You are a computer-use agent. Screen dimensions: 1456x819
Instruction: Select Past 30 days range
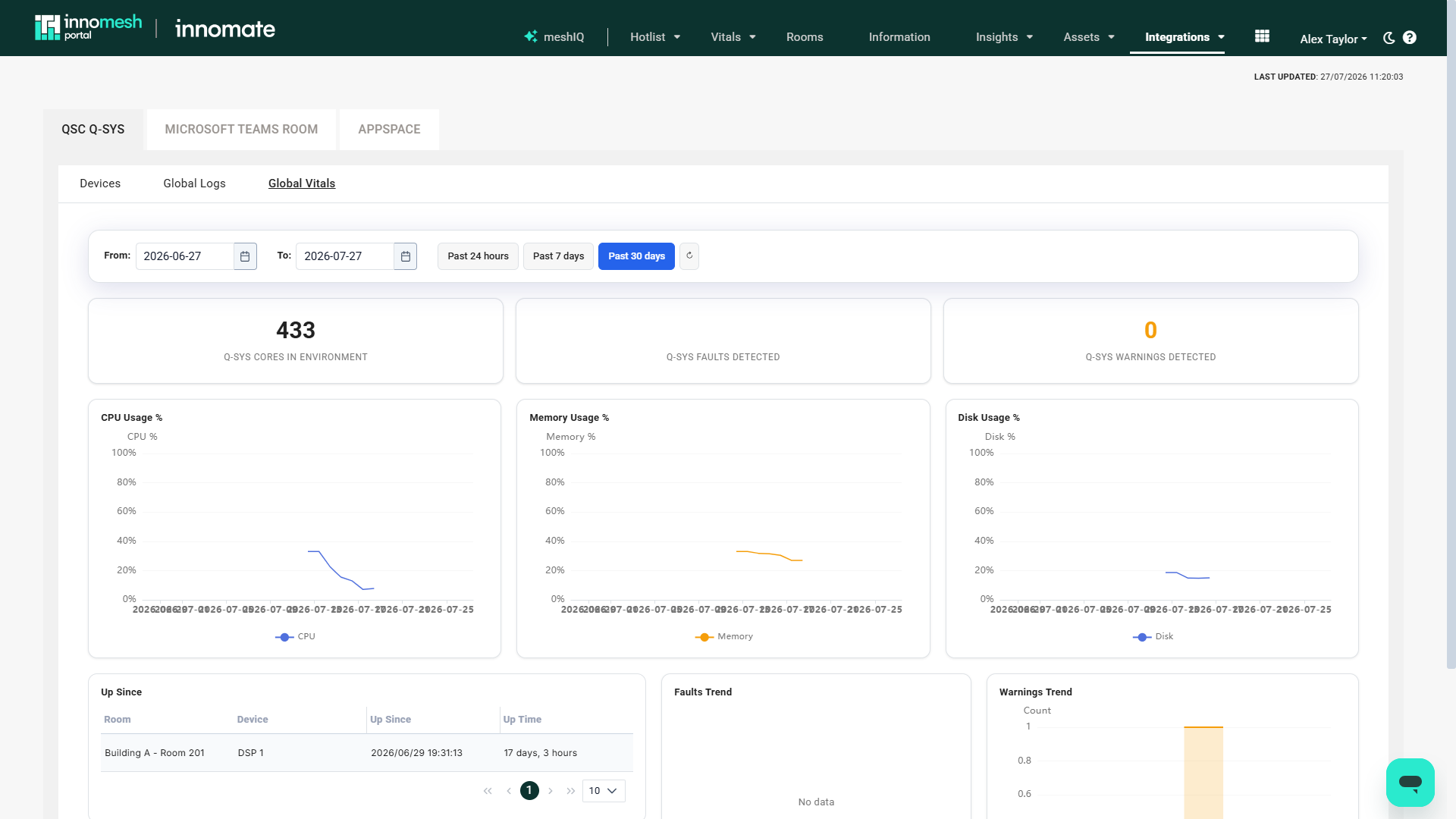[x=637, y=256]
